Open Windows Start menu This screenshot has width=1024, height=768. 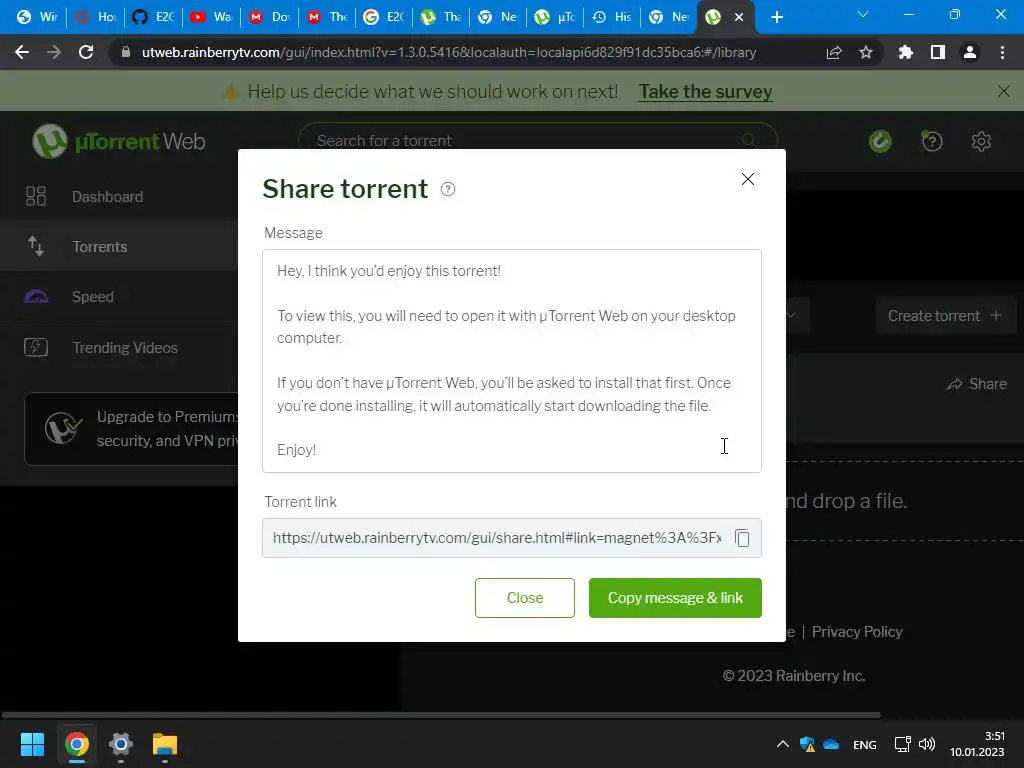[x=32, y=744]
